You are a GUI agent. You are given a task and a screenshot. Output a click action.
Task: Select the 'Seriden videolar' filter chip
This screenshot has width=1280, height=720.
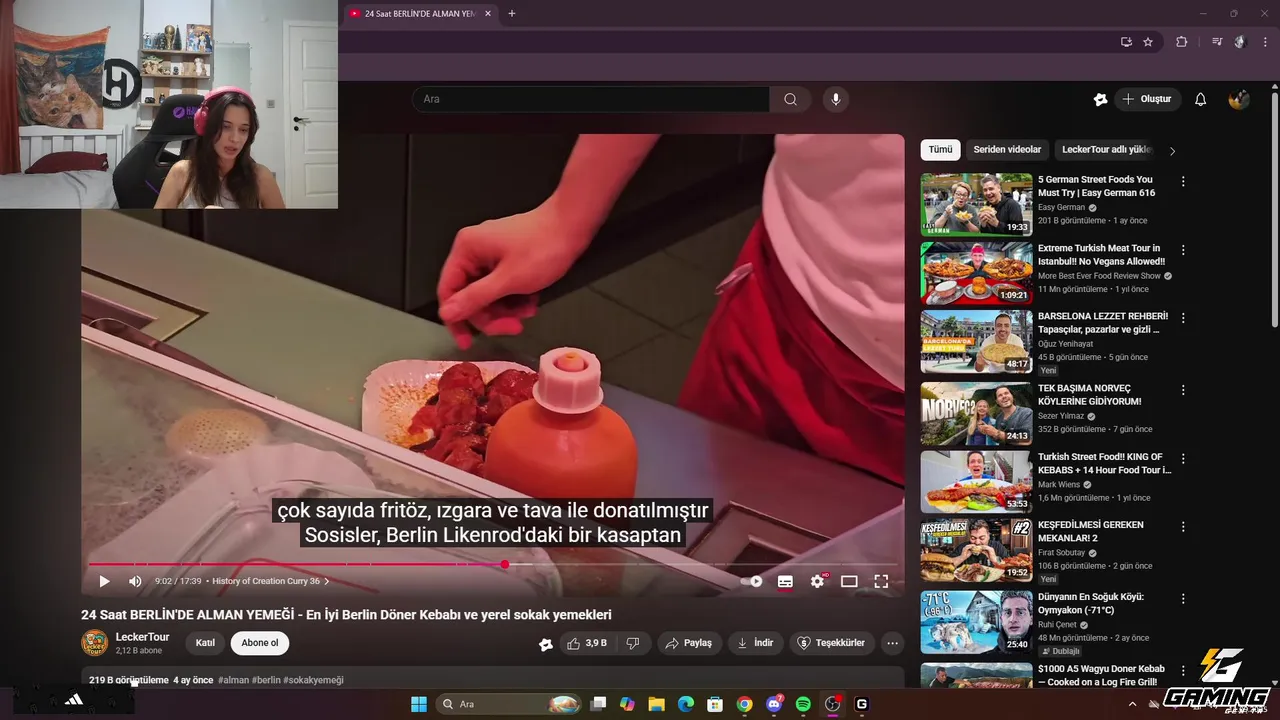tap(1007, 150)
